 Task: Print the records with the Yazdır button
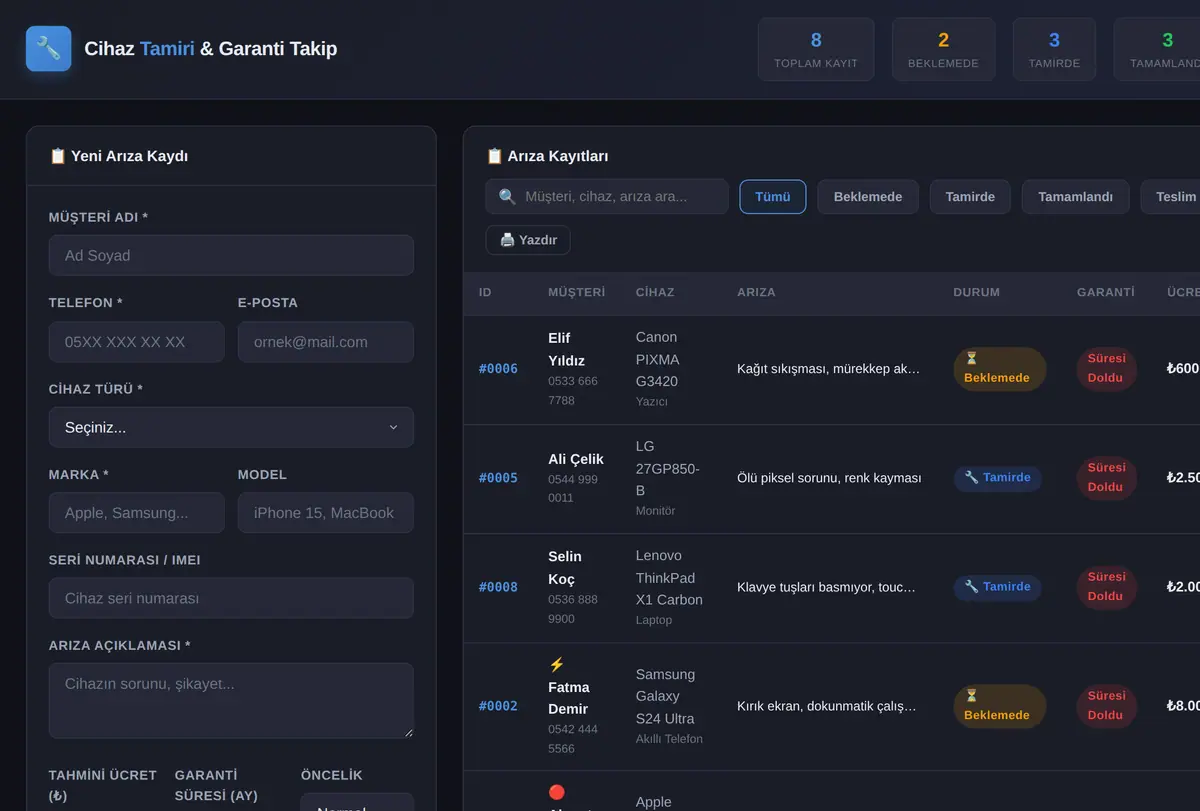click(528, 240)
